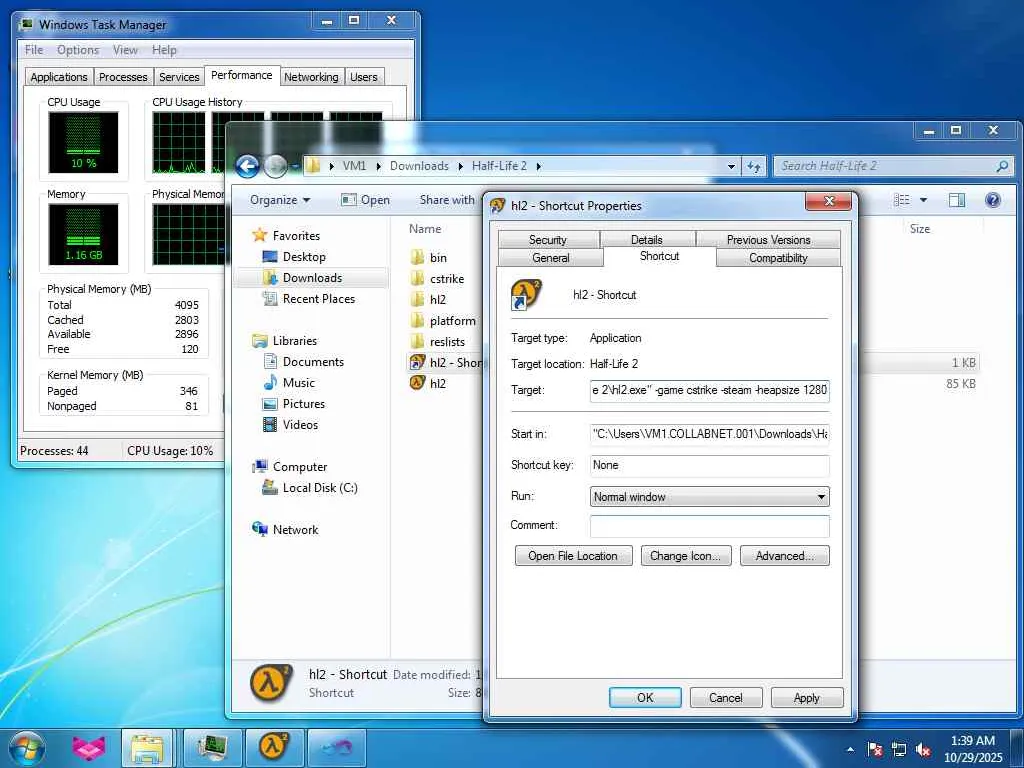Select the cstrike folder icon
1024x768 pixels.
pyautogui.click(x=417, y=278)
